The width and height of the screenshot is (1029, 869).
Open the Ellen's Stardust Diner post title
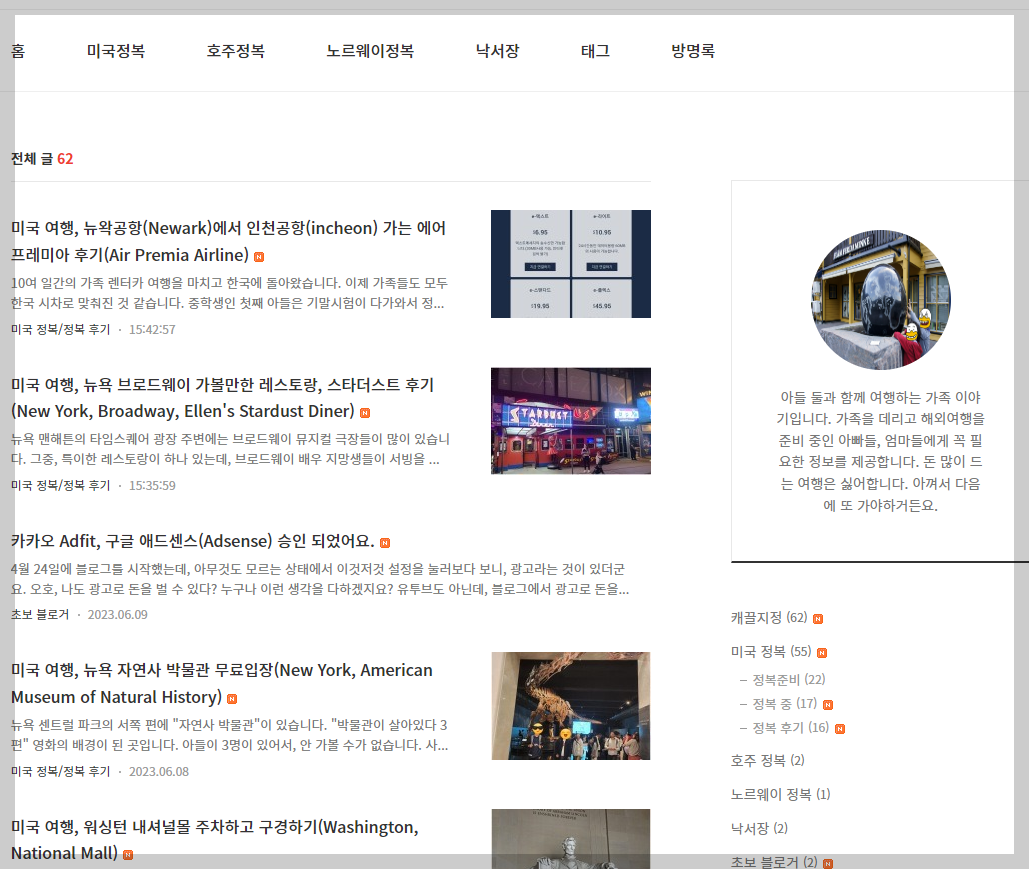222,398
